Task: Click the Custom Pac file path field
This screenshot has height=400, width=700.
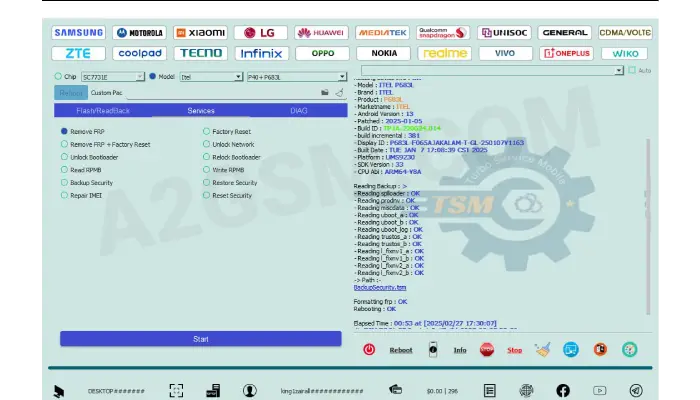Action: (x=221, y=93)
